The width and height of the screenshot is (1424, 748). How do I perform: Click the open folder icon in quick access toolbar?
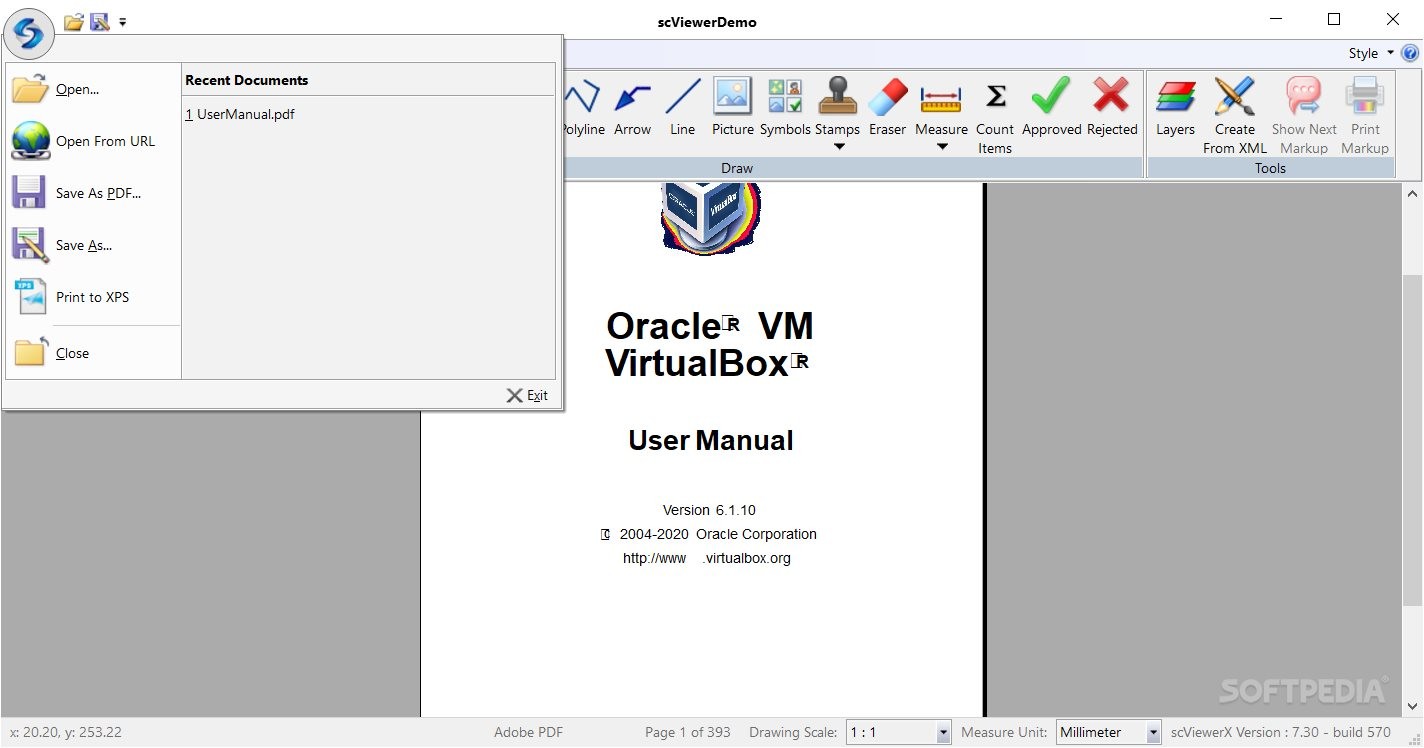click(x=73, y=21)
